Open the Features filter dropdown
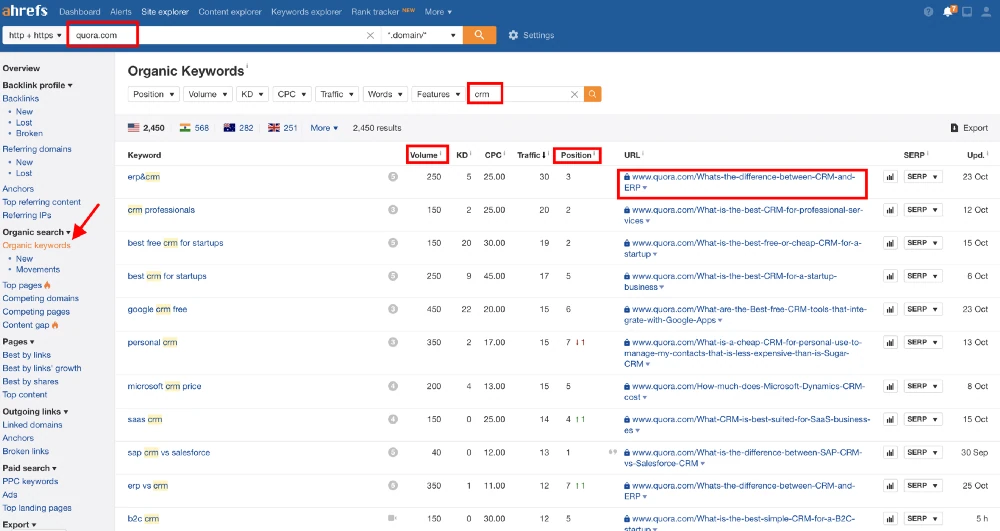Image resolution: width=1000 pixels, height=531 pixels. tap(438, 94)
